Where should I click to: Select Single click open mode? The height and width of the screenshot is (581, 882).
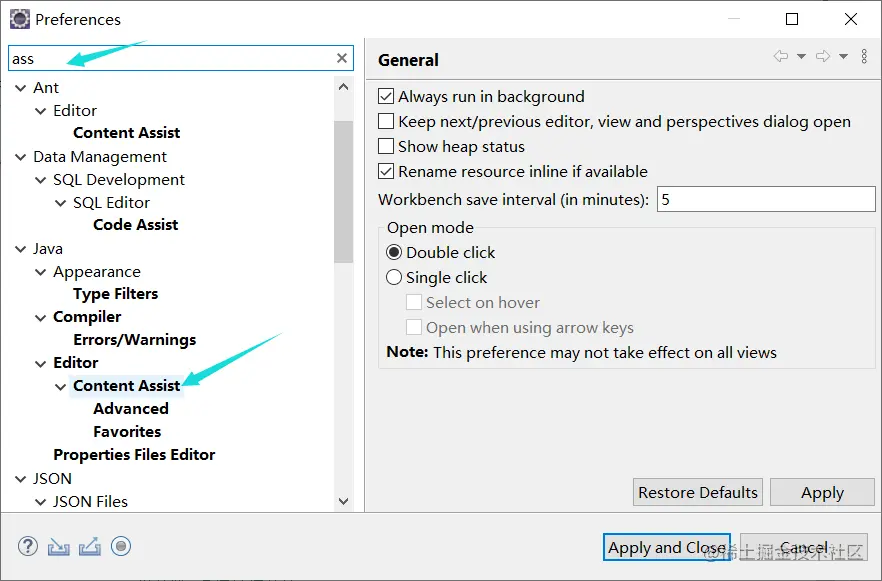(394, 277)
